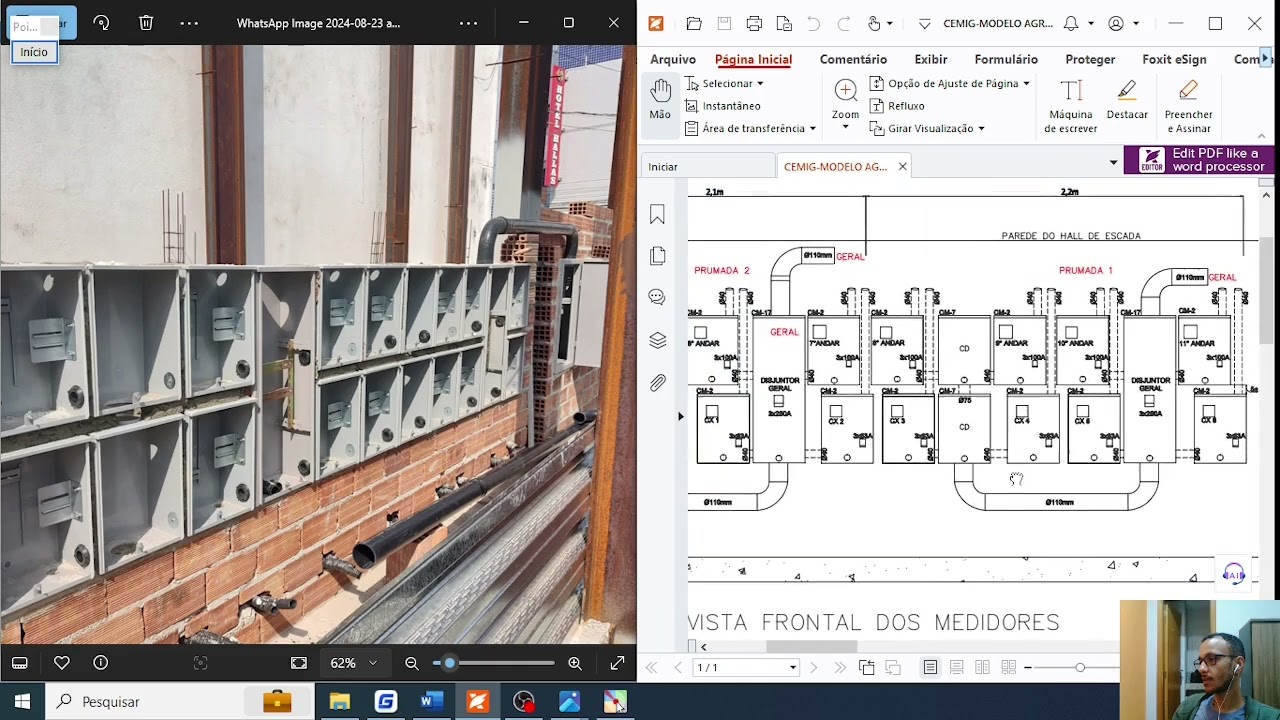The width and height of the screenshot is (1280, 720).
Task: Switch to the Proteger ribbon tab
Action: pyautogui.click(x=1090, y=60)
